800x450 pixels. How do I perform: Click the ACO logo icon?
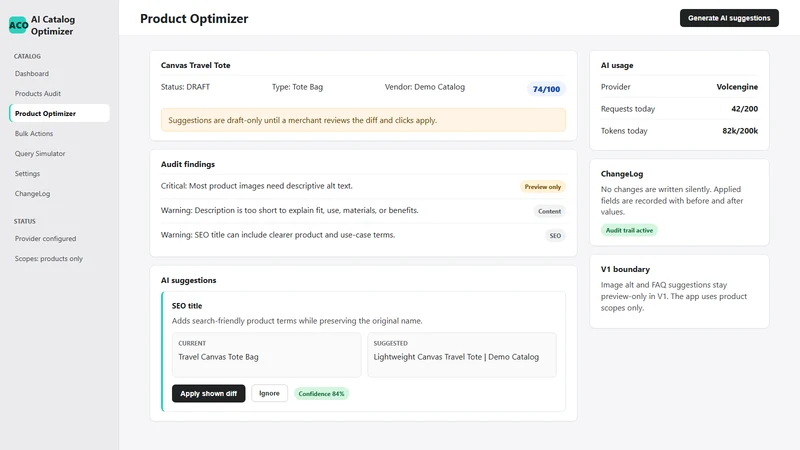point(18,25)
